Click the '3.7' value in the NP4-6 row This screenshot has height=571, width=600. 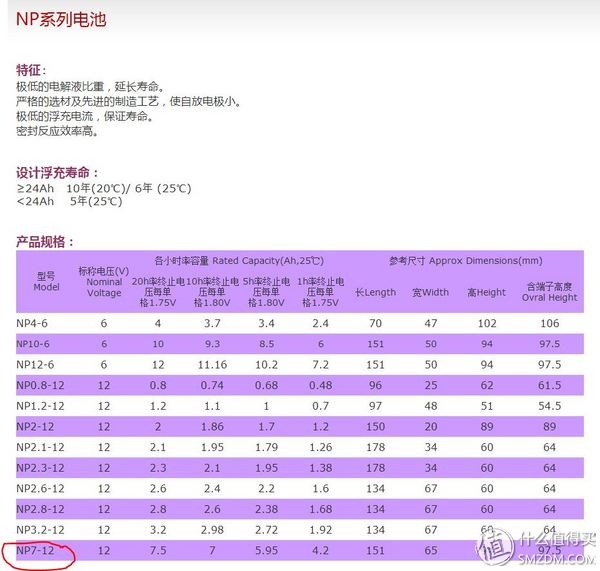click(212, 323)
